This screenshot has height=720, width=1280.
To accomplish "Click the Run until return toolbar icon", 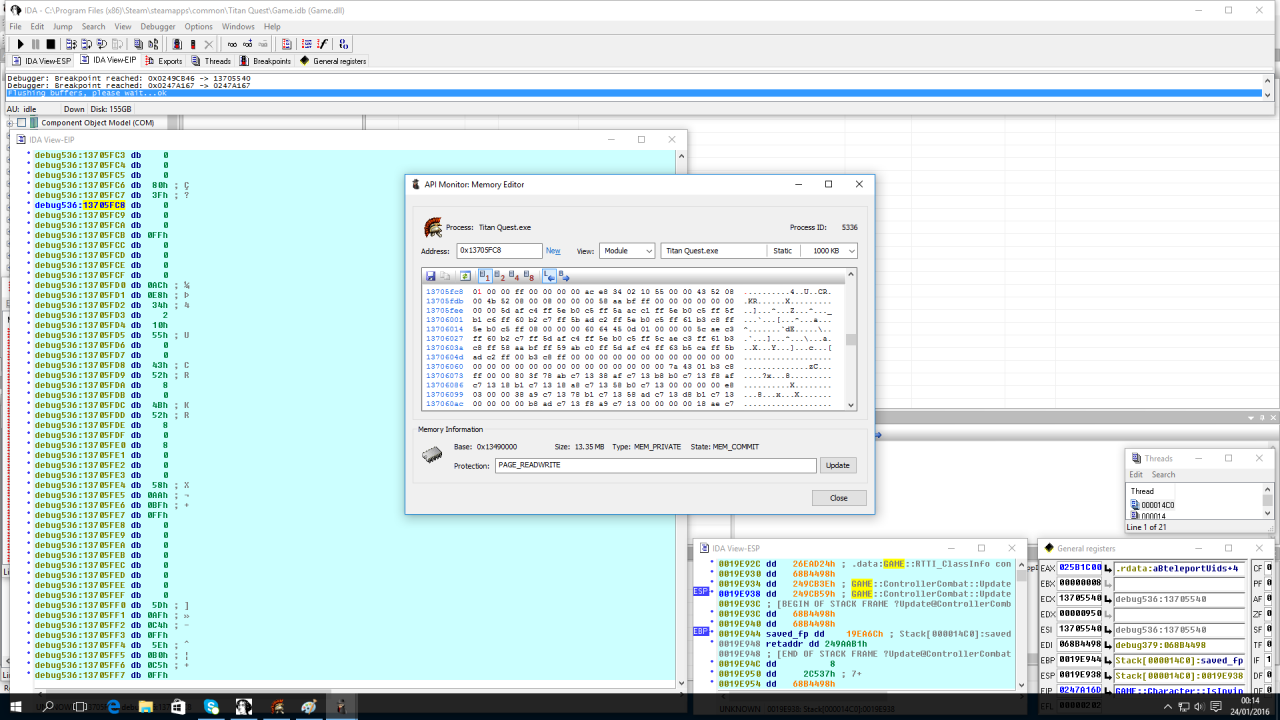I will (x=101, y=44).
